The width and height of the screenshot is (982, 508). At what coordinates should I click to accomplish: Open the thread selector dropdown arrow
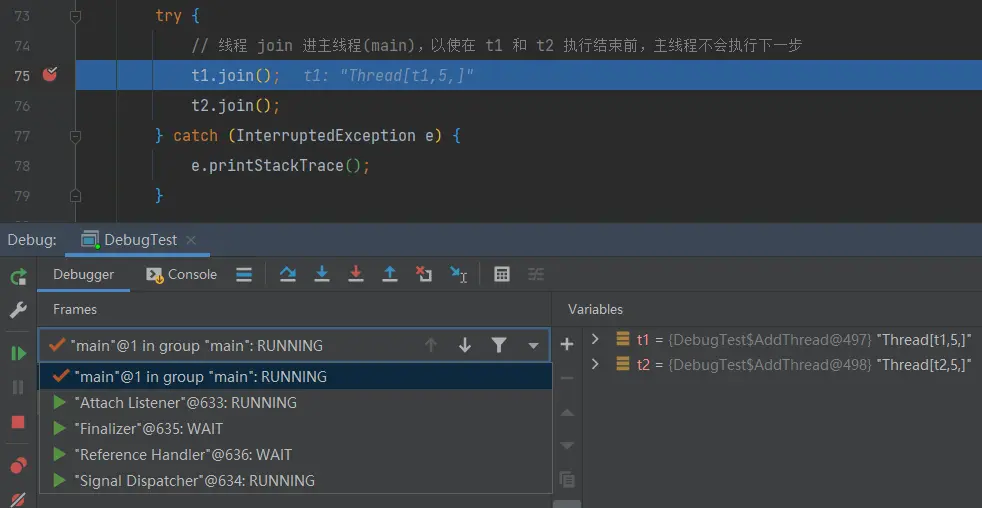[534, 345]
